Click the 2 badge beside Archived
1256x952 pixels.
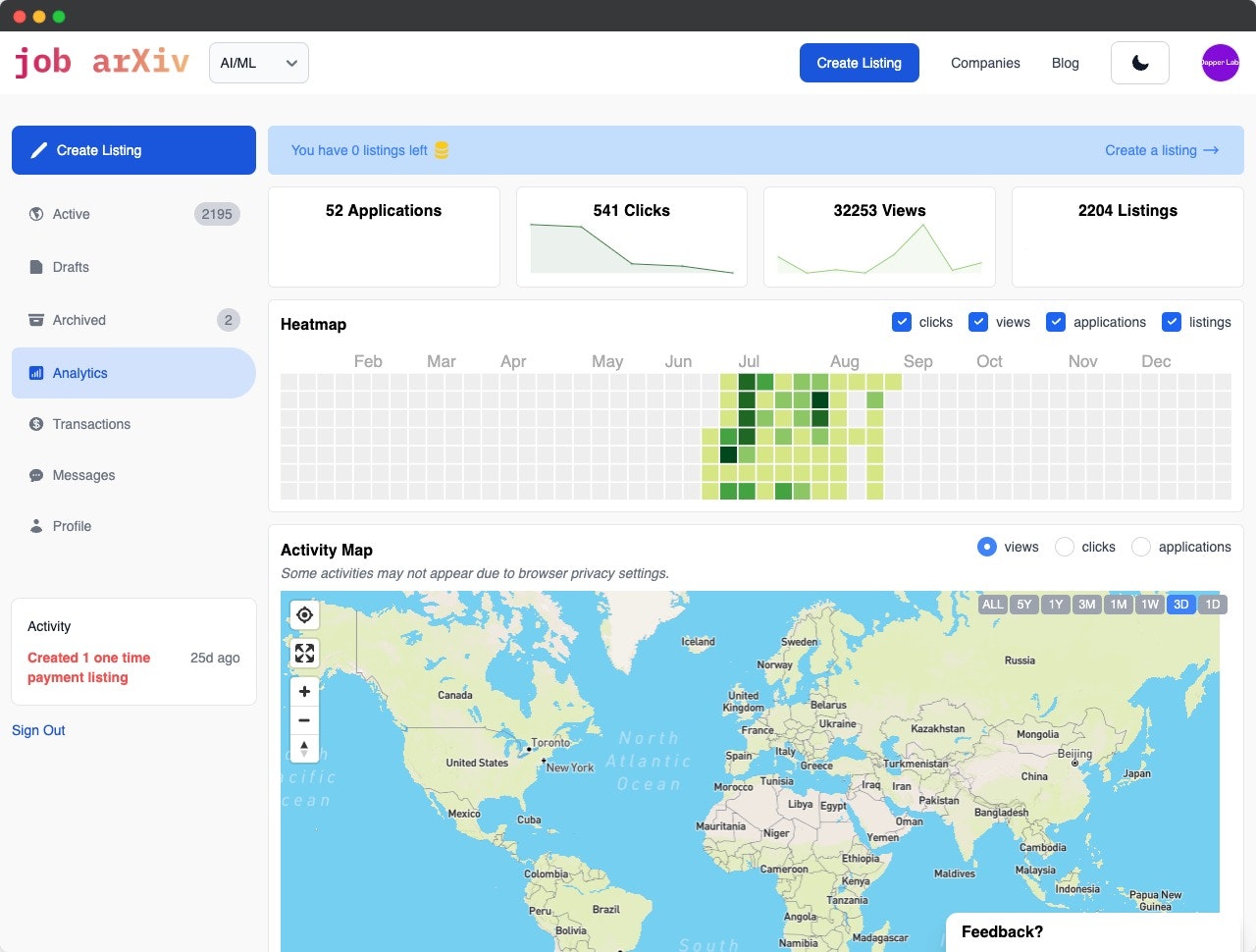[229, 320]
